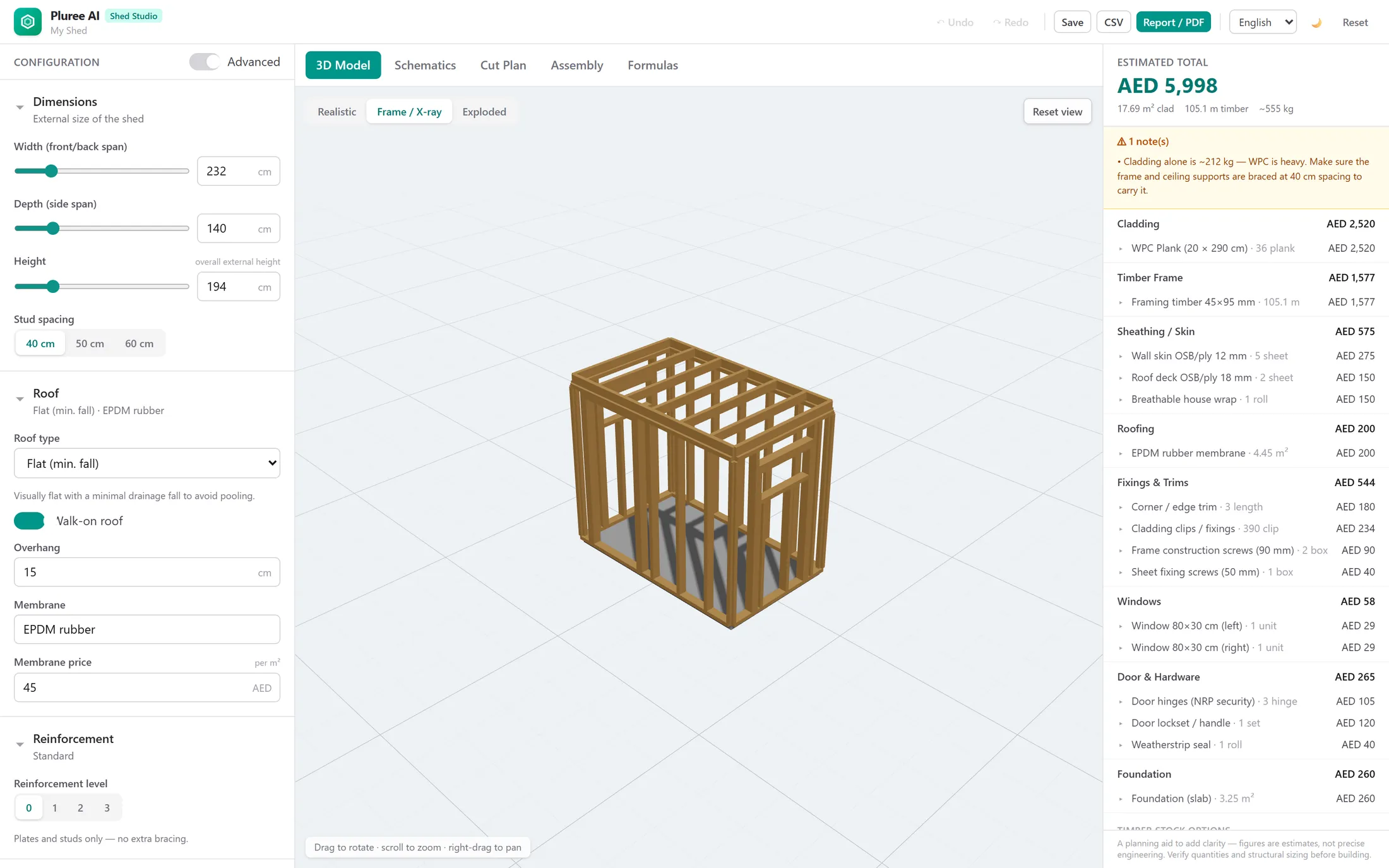Expand the Door lockset / handle row
The image size is (1389, 868).
1246,723
